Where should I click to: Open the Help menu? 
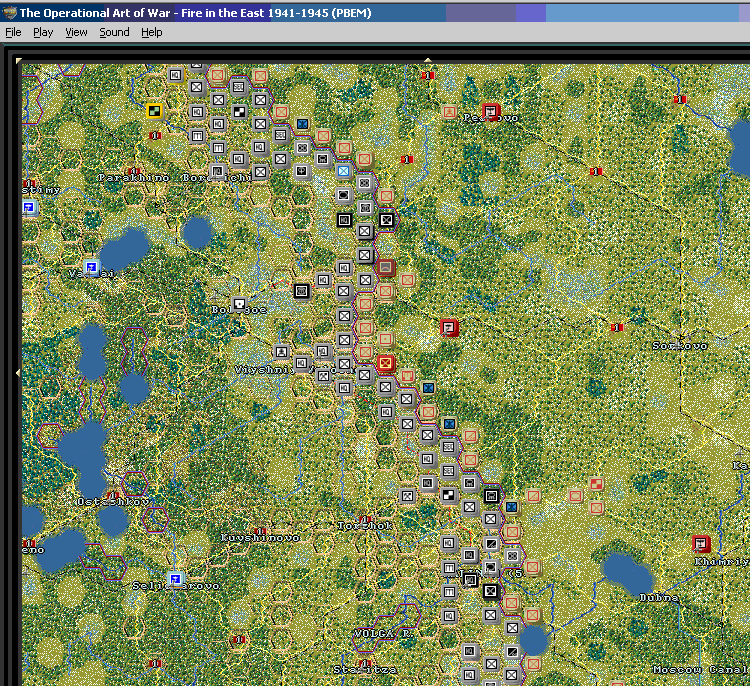[x=152, y=32]
